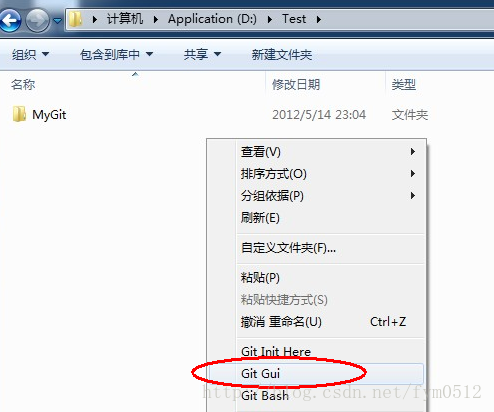Click the 新建文件夹 button
The width and height of the screenshot is (494, 412).
pyautogui.click(x=282, y=54)
